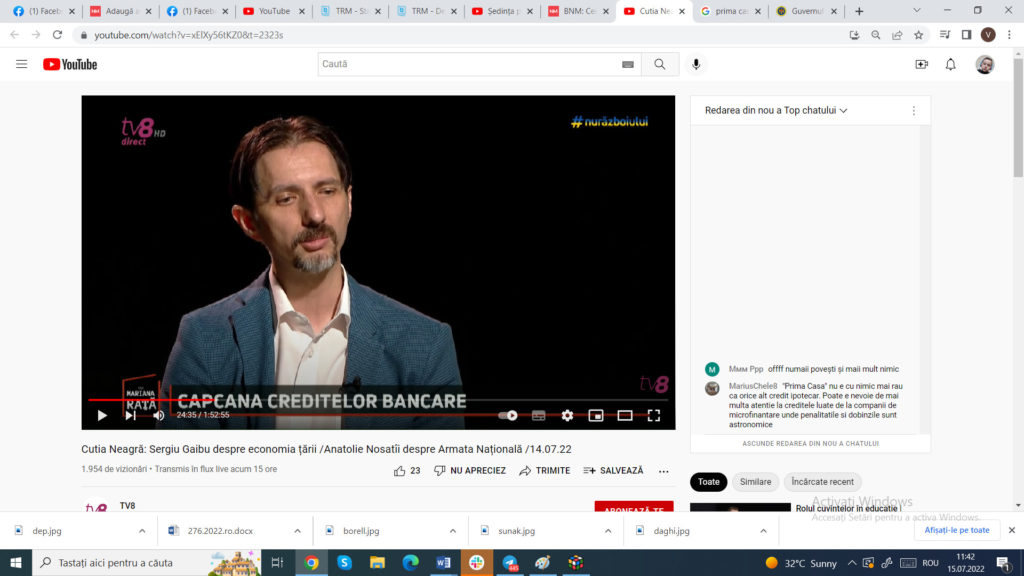The height and width of the screenshot is (576, 1024).
Task: Click the browser address bar URL
Action: (x=189, y=35)
